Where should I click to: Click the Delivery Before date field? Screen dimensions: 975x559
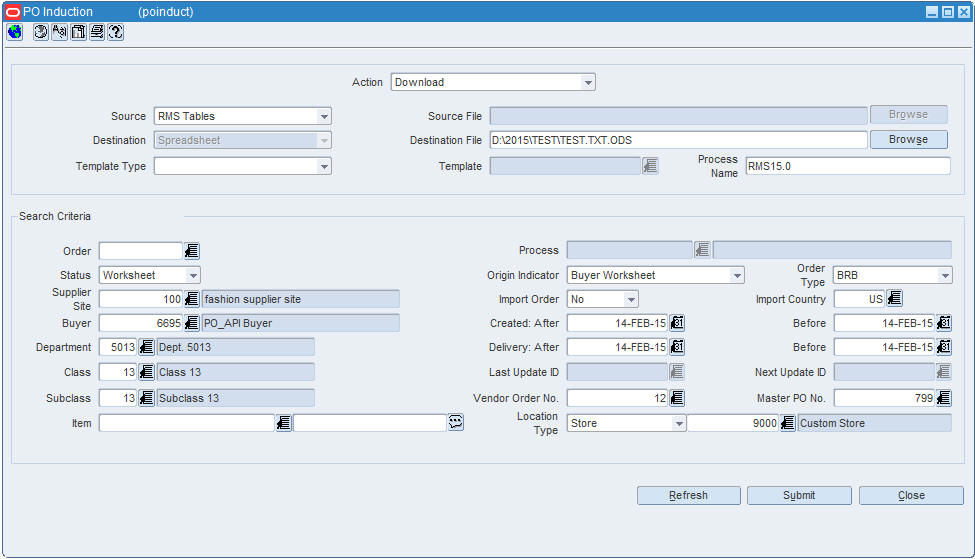884,347
